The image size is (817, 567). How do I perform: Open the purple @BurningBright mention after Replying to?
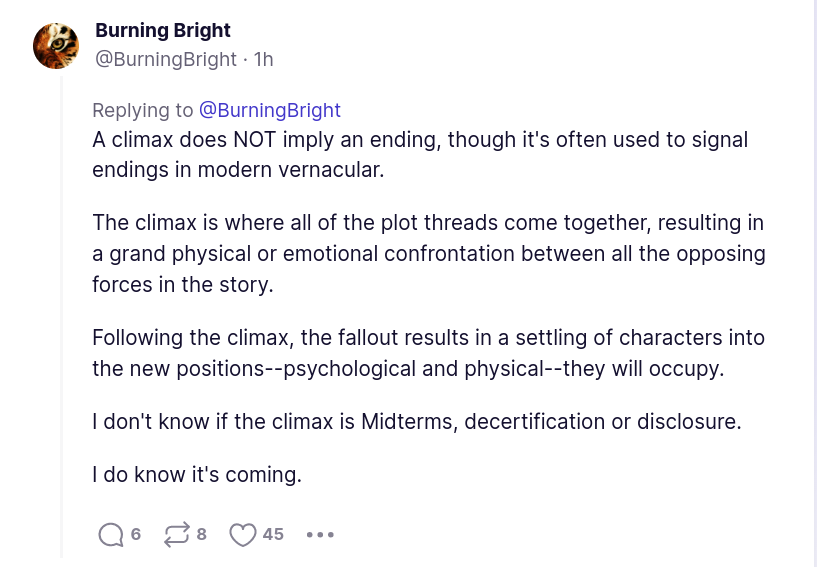(x=270, y=110)
